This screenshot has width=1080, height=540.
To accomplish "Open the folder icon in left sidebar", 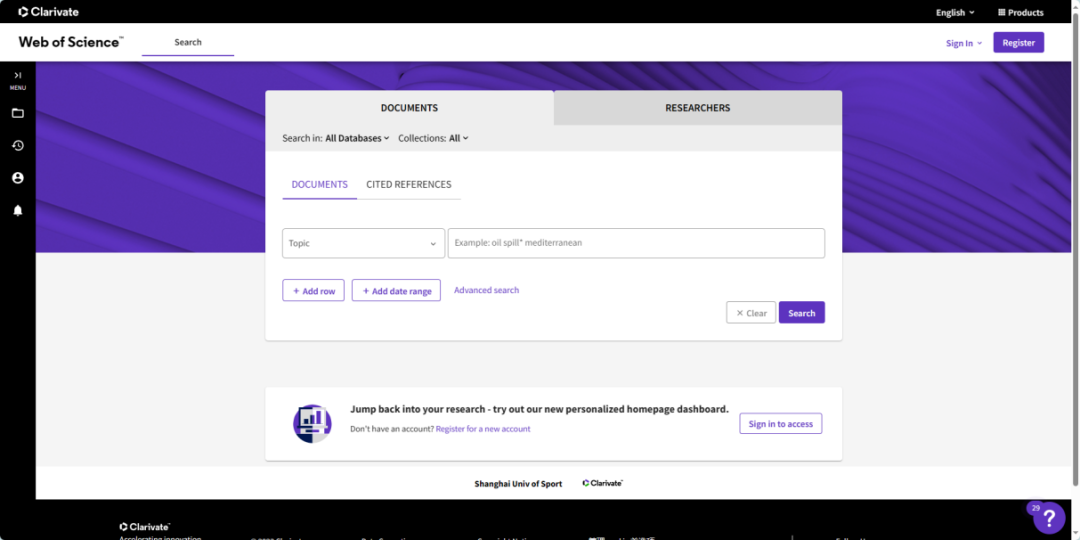I will click(x=18, y=113).
